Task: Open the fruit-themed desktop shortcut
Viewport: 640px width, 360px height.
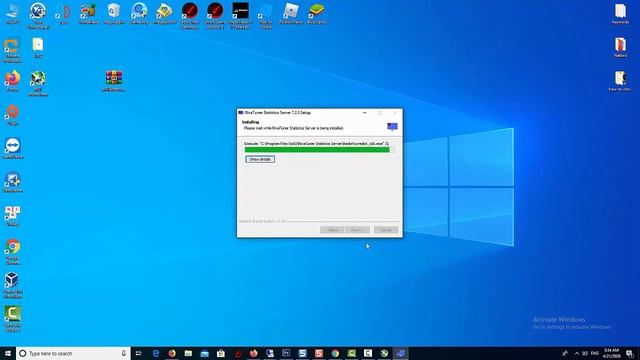Action: tap(89, 13)
